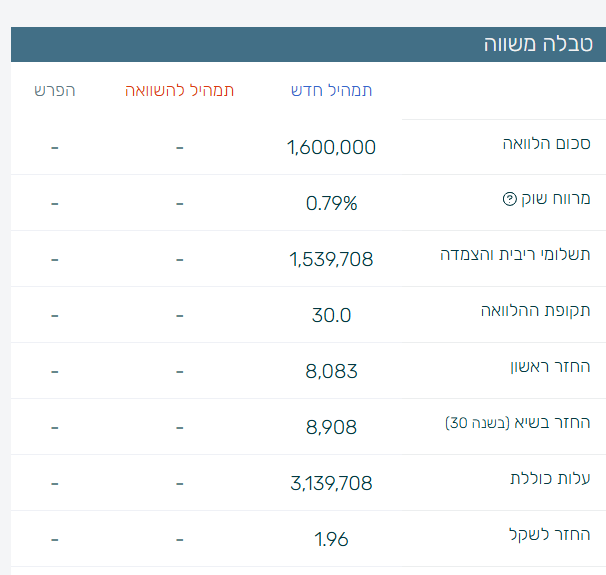Click the 1,600,000 loan amount value
606x575 pixels.
[x=331, y=147]
